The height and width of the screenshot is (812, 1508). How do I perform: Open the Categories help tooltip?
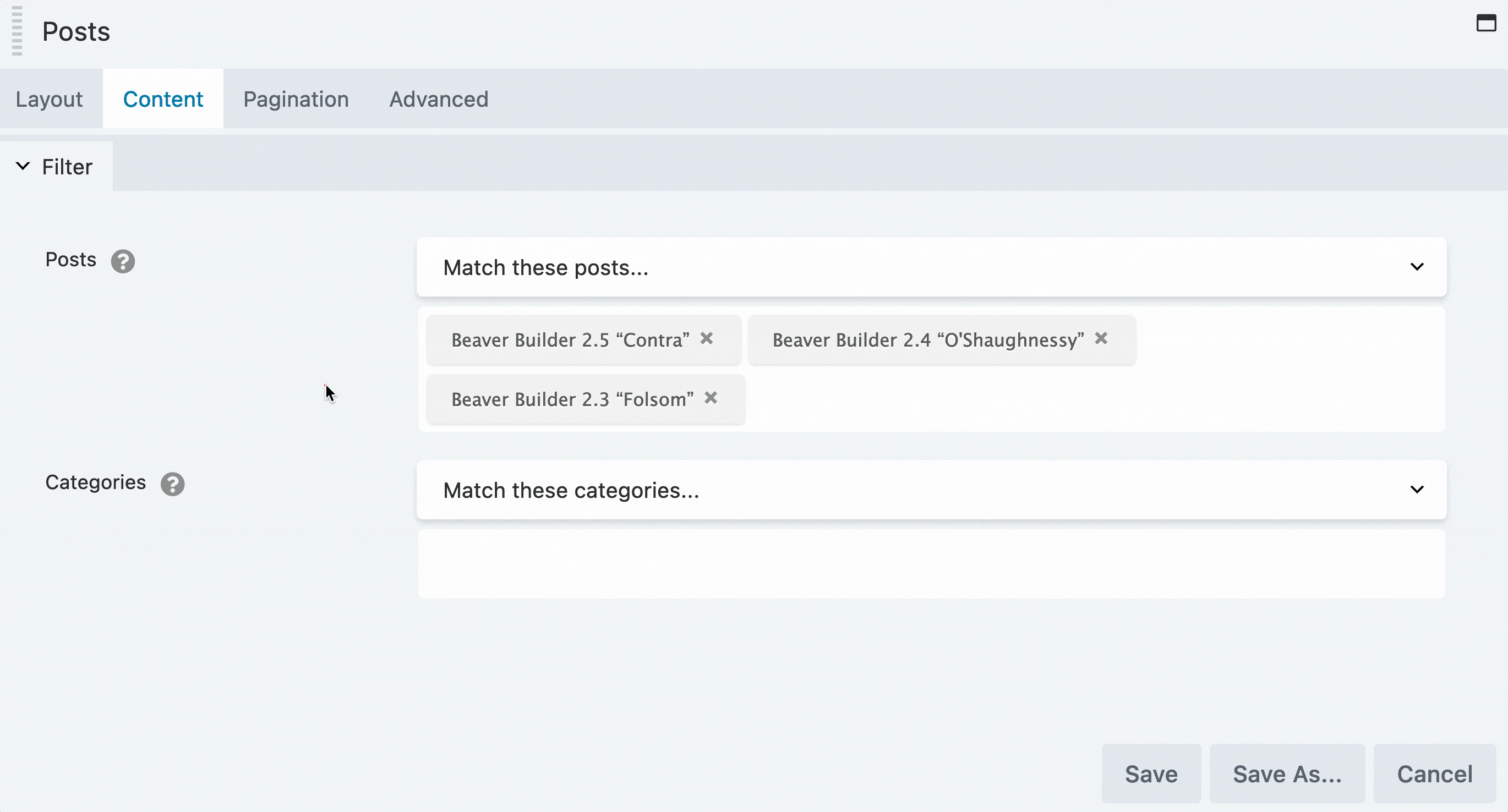(x=172, y=483)
